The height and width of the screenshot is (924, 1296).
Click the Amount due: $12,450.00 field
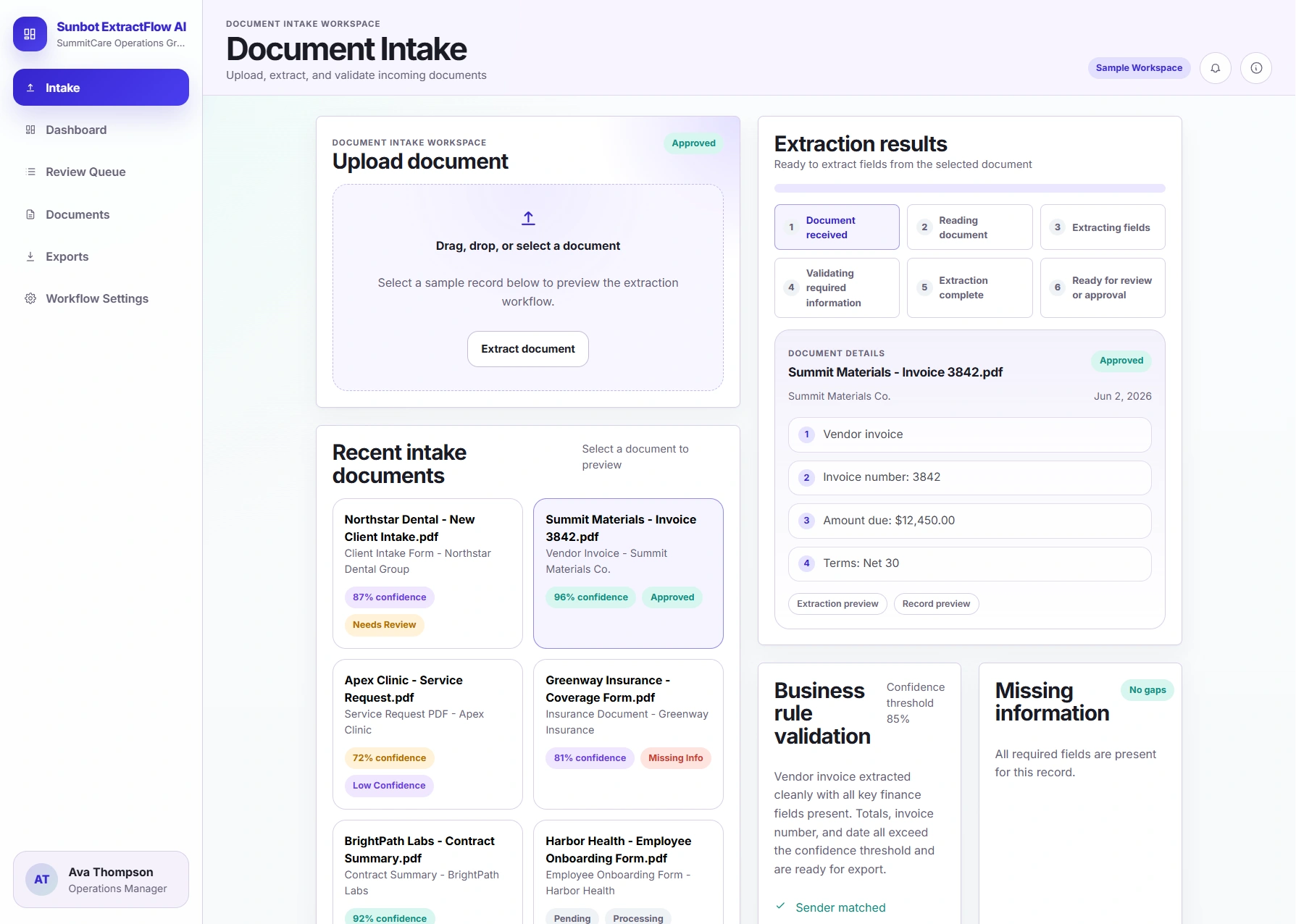point(969,521)
